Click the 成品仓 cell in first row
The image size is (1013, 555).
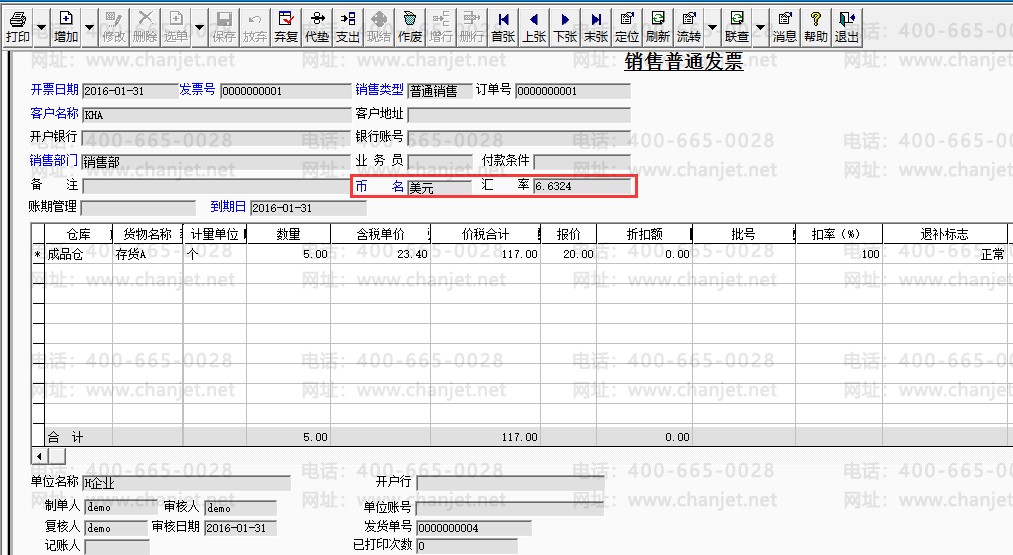point(78,254)
